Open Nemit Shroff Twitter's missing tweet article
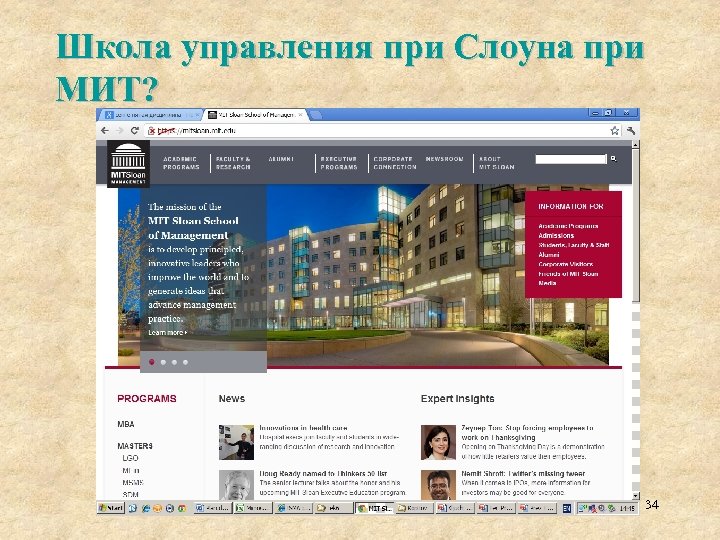The height and width of the screenshot is (540, 720). click(523, 473)
